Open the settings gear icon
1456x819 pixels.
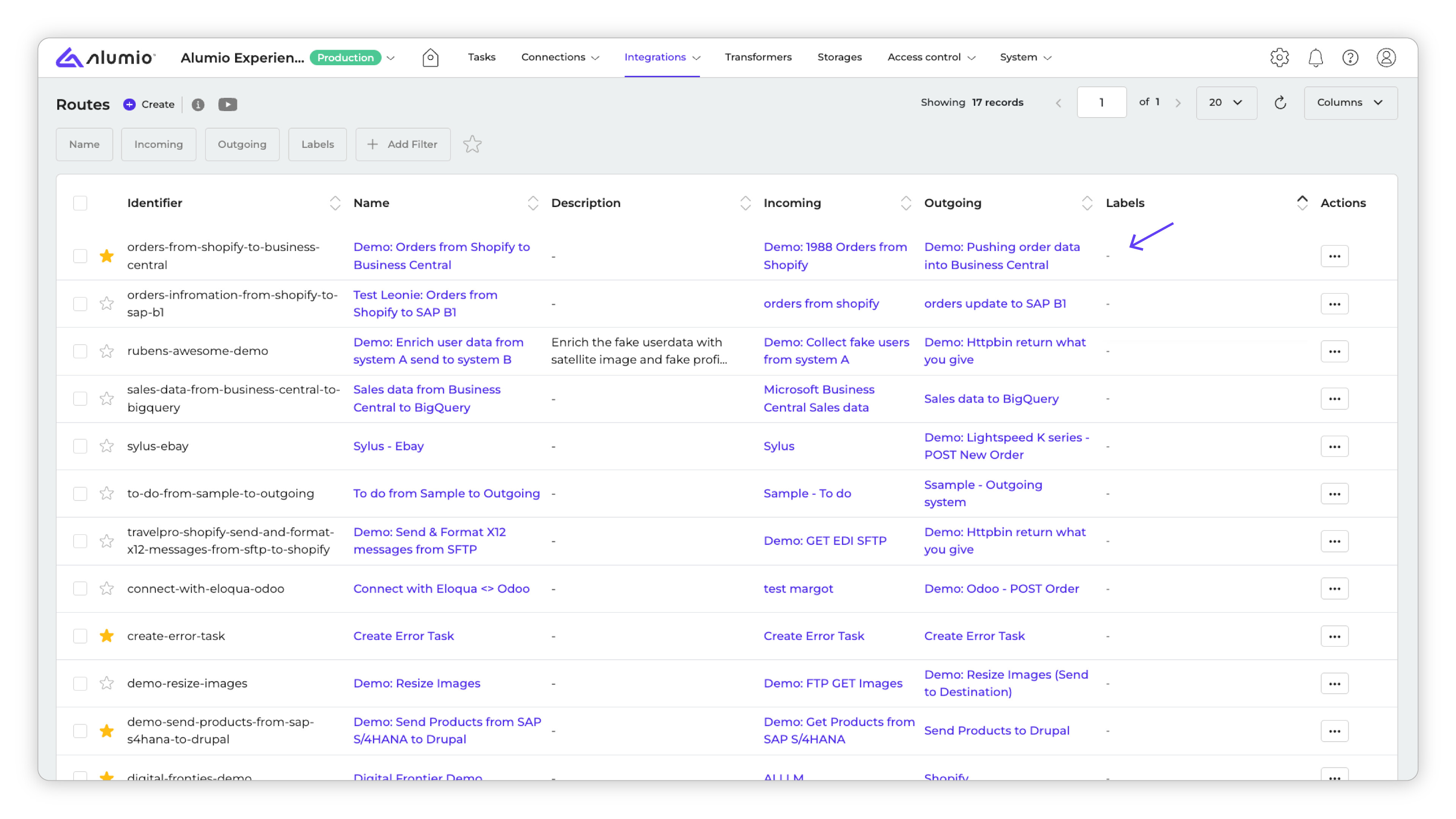[x=1279, y=57]
